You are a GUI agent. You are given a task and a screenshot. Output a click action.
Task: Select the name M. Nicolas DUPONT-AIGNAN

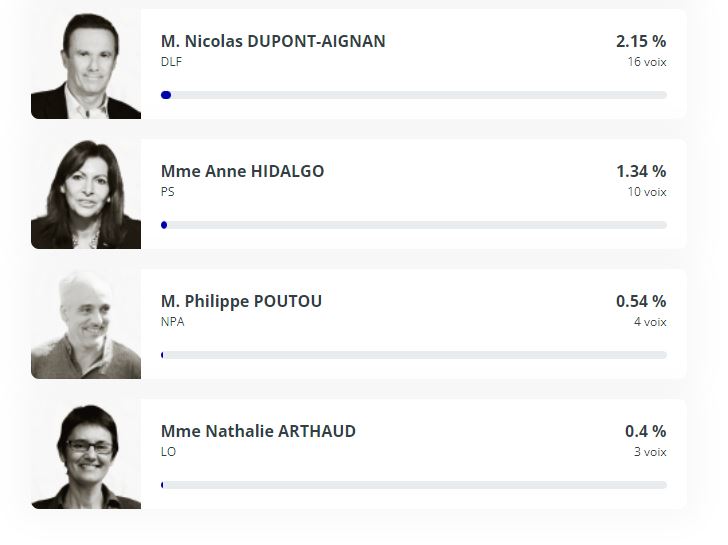pos(273,41)
